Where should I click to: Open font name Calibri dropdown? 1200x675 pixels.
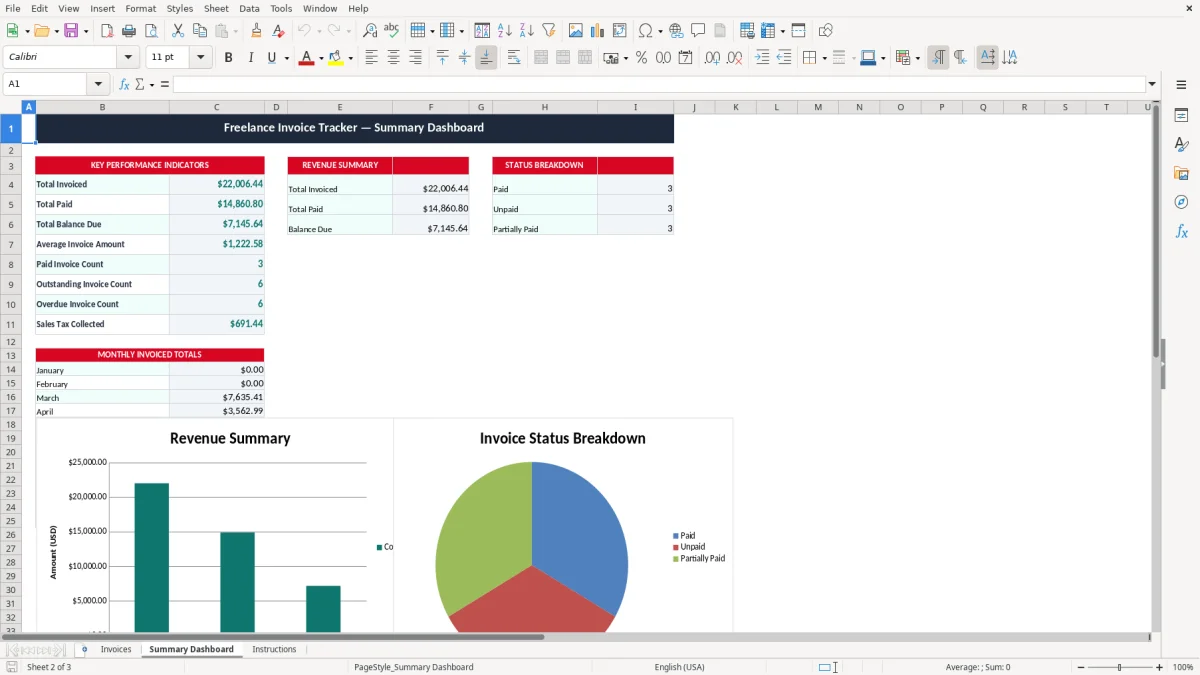[127, 58]
